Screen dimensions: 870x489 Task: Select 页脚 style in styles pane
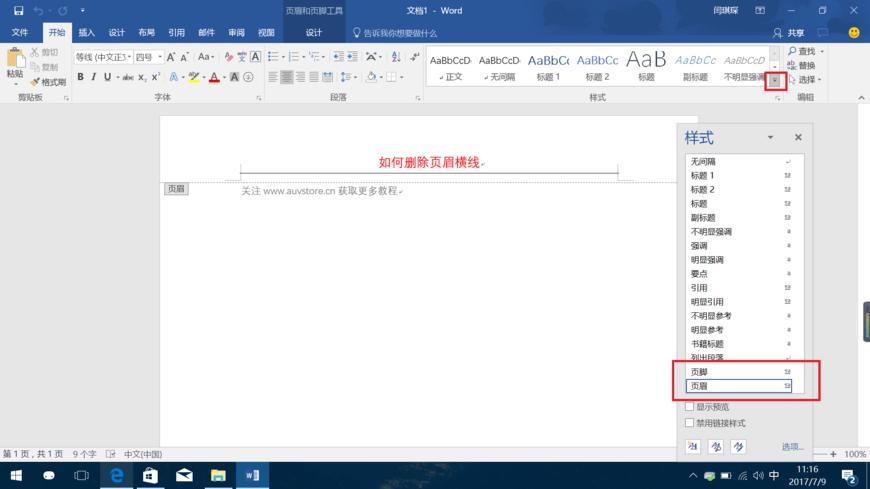click(739, 372)
